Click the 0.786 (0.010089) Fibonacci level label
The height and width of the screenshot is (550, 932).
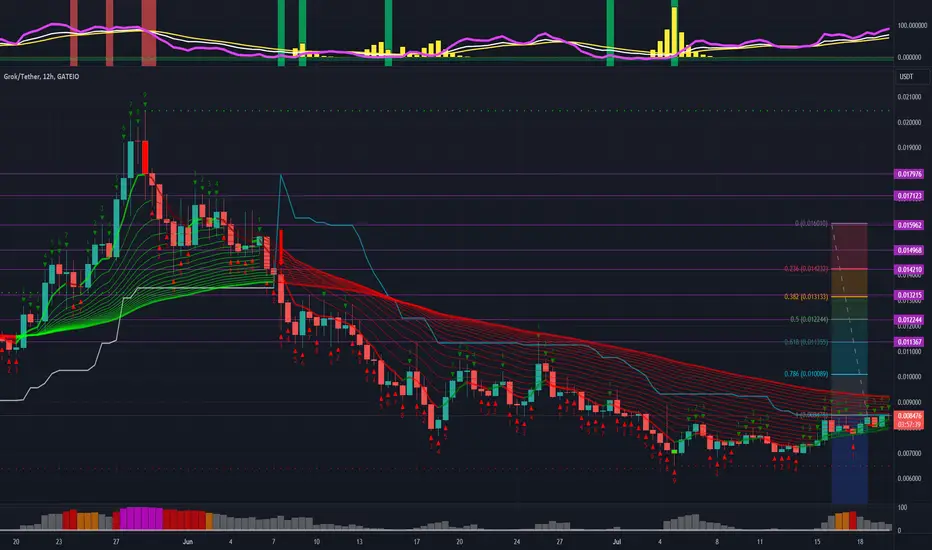tap(806, 374)
